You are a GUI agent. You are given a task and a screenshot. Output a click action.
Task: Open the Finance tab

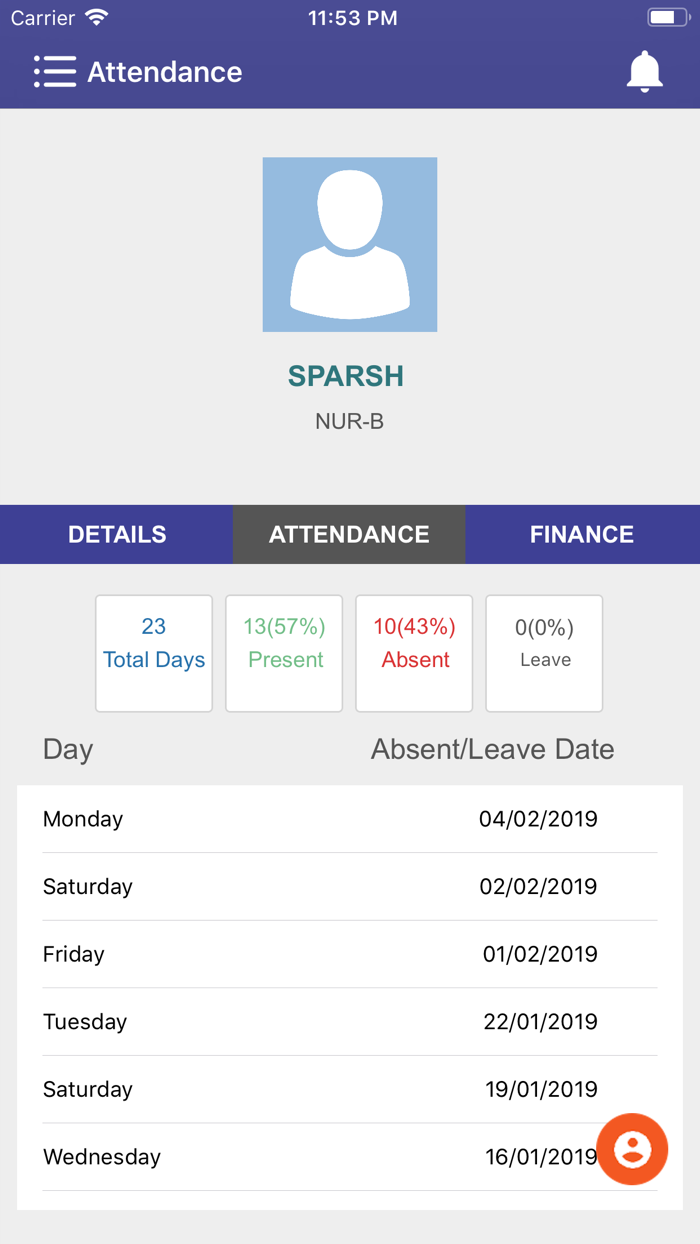tap(582, 534)
